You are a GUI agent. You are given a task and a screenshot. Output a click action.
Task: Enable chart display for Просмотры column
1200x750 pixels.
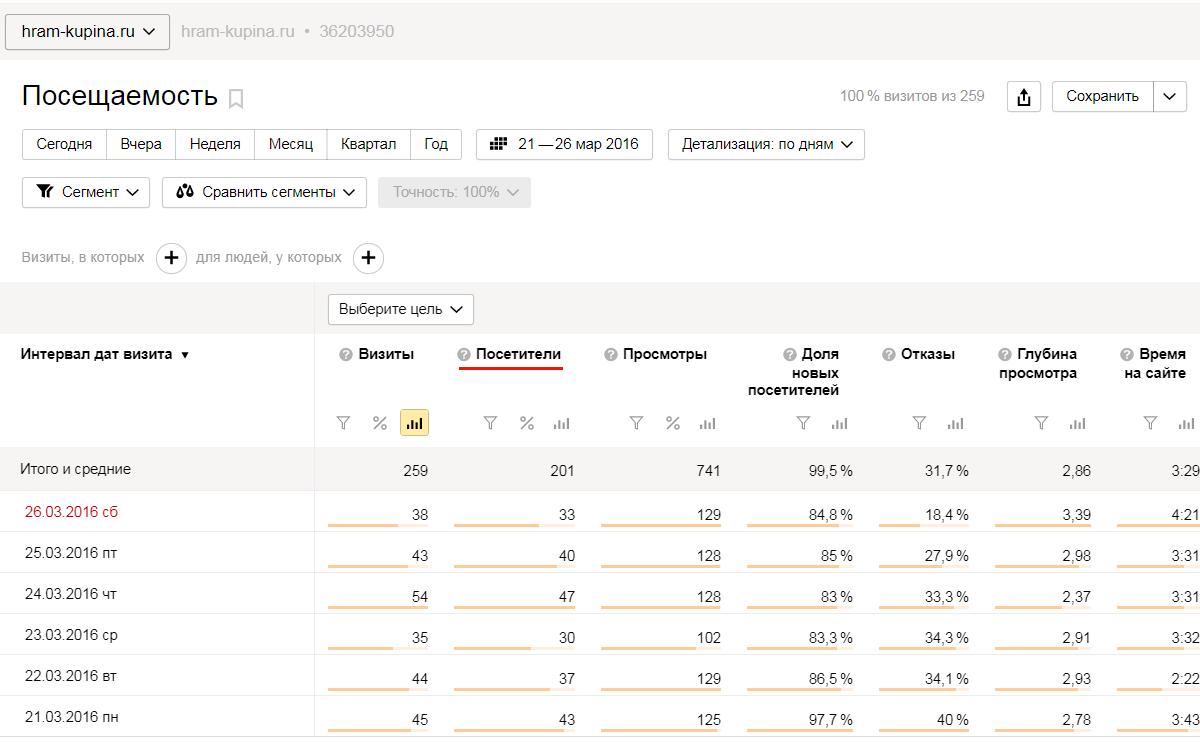coord(707,423)
